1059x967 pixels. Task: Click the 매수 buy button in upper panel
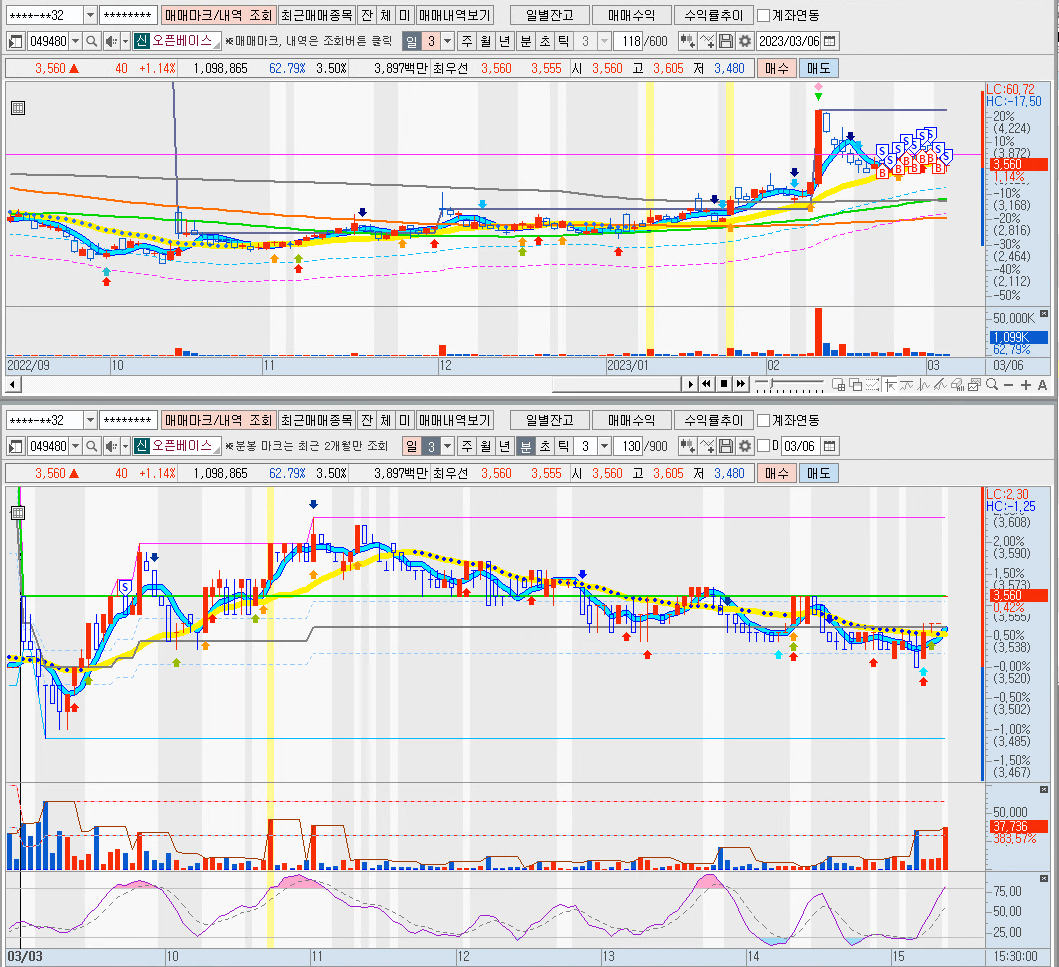(777, 68)
